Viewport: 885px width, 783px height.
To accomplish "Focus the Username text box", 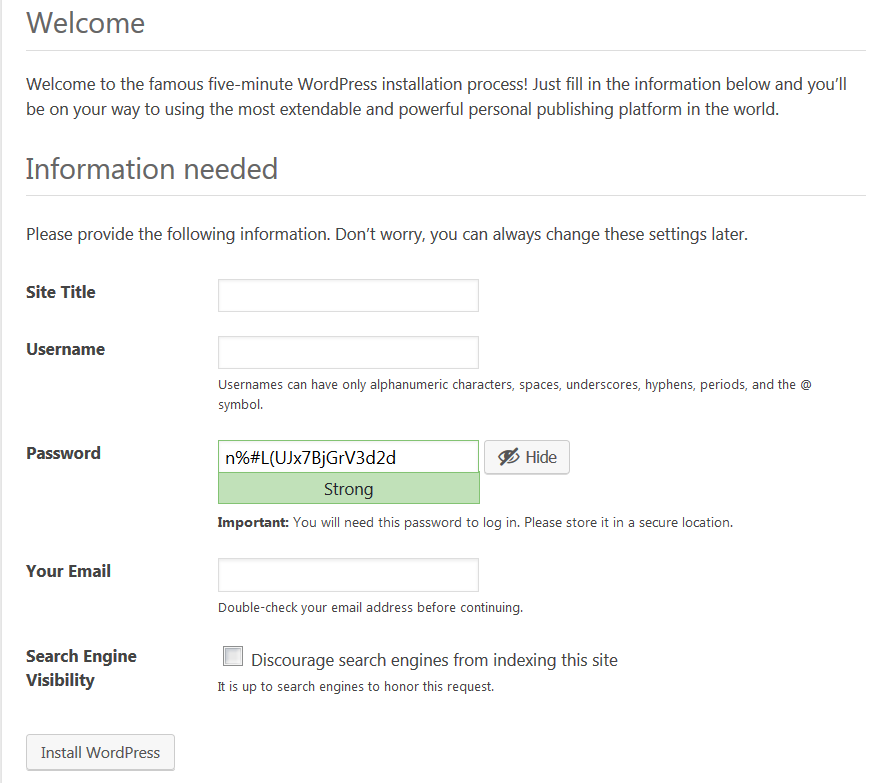I will coord(348,352).
